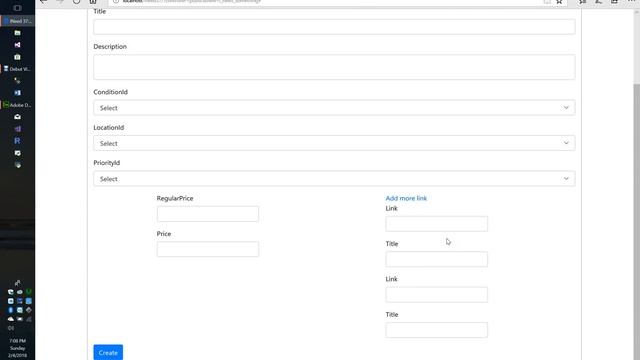Focus the RegularPrice input field
The width and height of the screenshot is (640, 360).
point(208,214)
